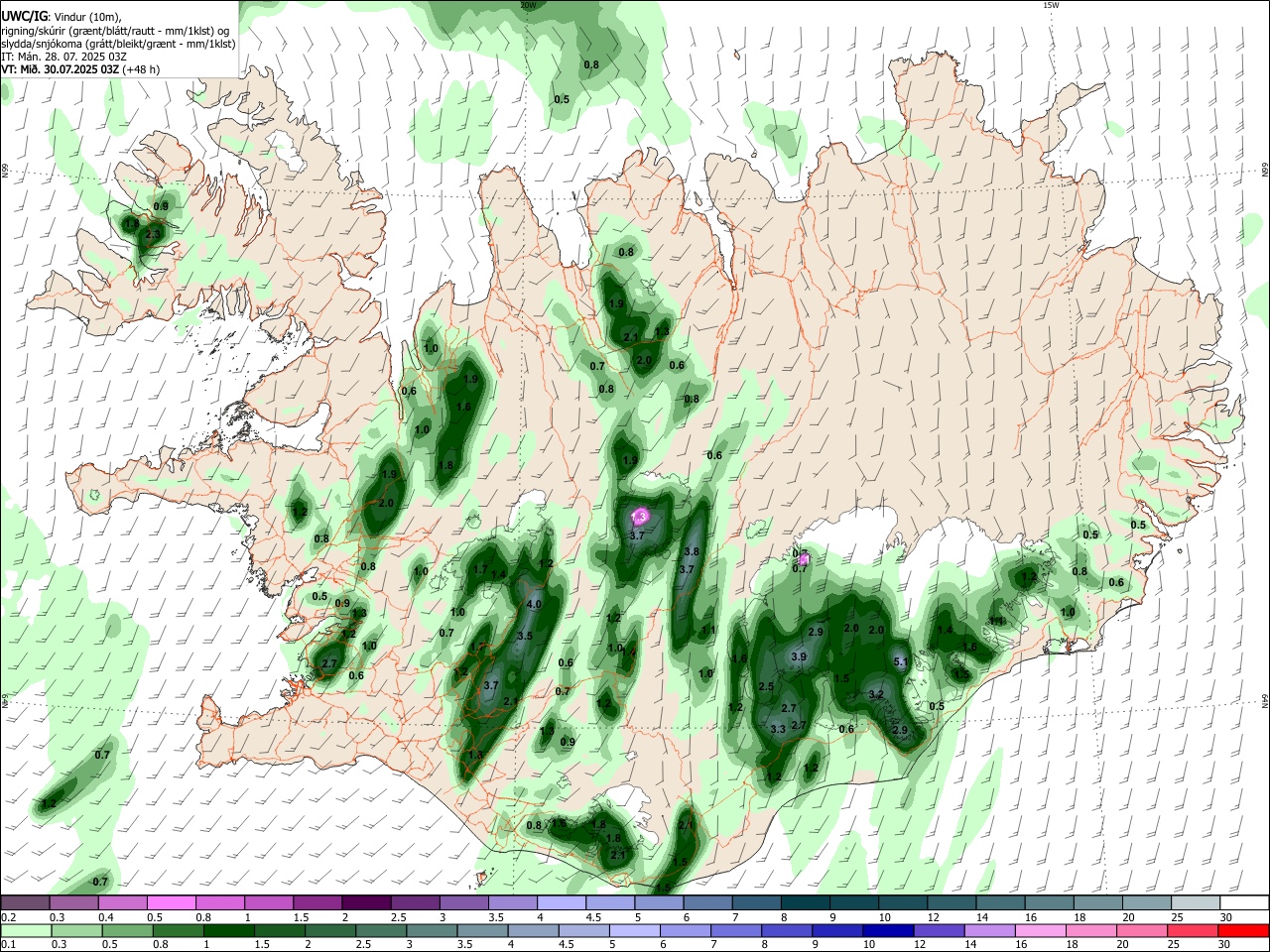Click the deep blue 10–12 rain legend swatch
Screen dimensions: 1270x952
[887, 930]
